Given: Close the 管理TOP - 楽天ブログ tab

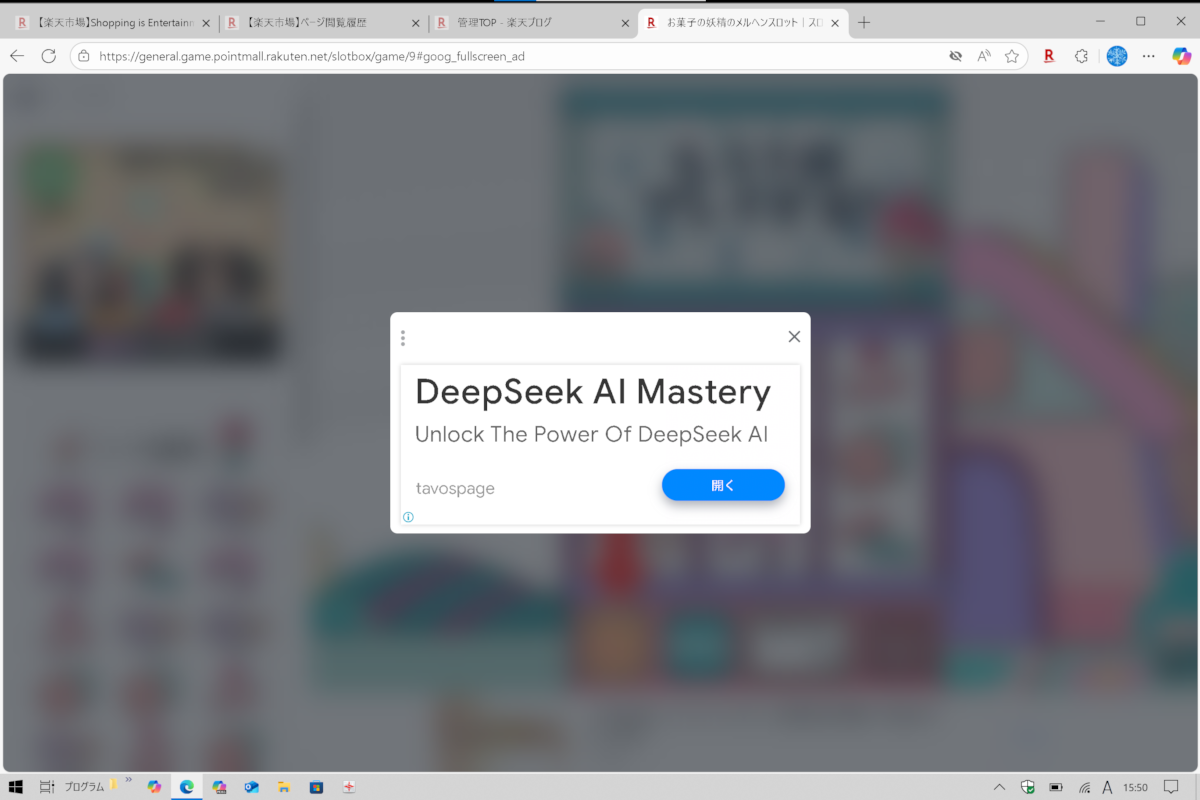Looking at the screenshot, I should [625, 23].
